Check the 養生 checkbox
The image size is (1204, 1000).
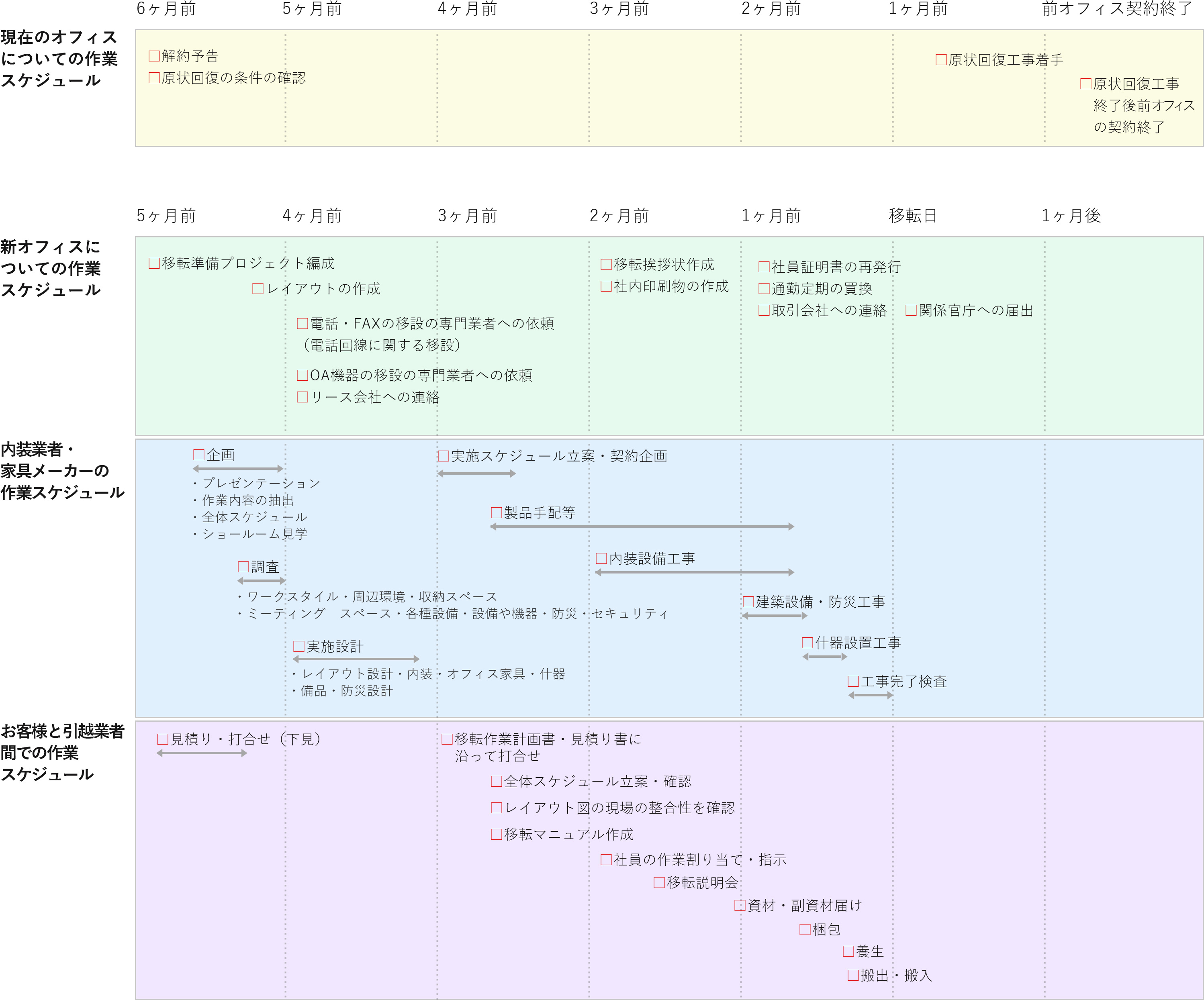[848, 951]
